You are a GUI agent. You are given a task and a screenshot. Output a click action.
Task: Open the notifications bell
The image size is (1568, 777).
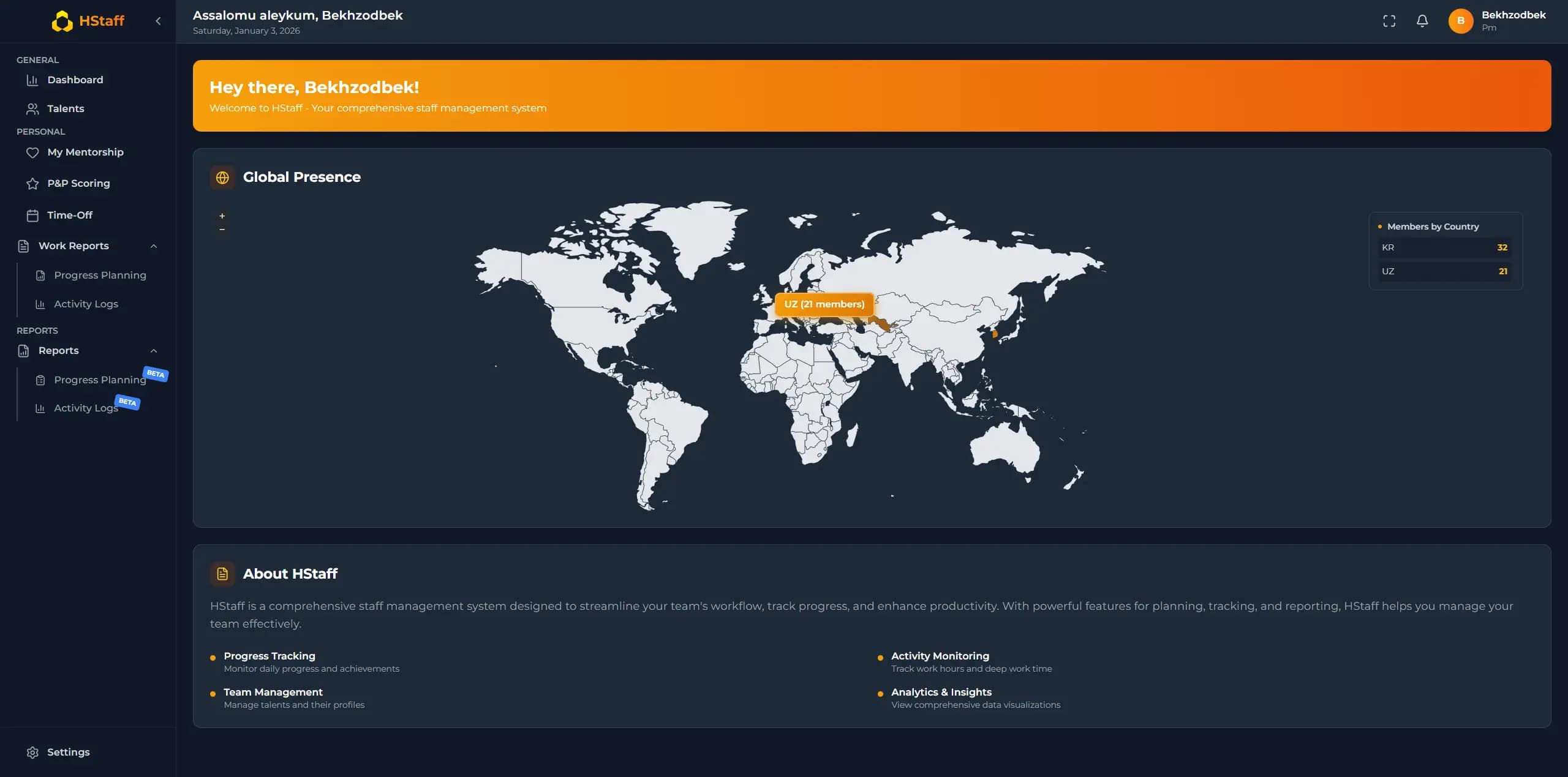(1422, 20)
